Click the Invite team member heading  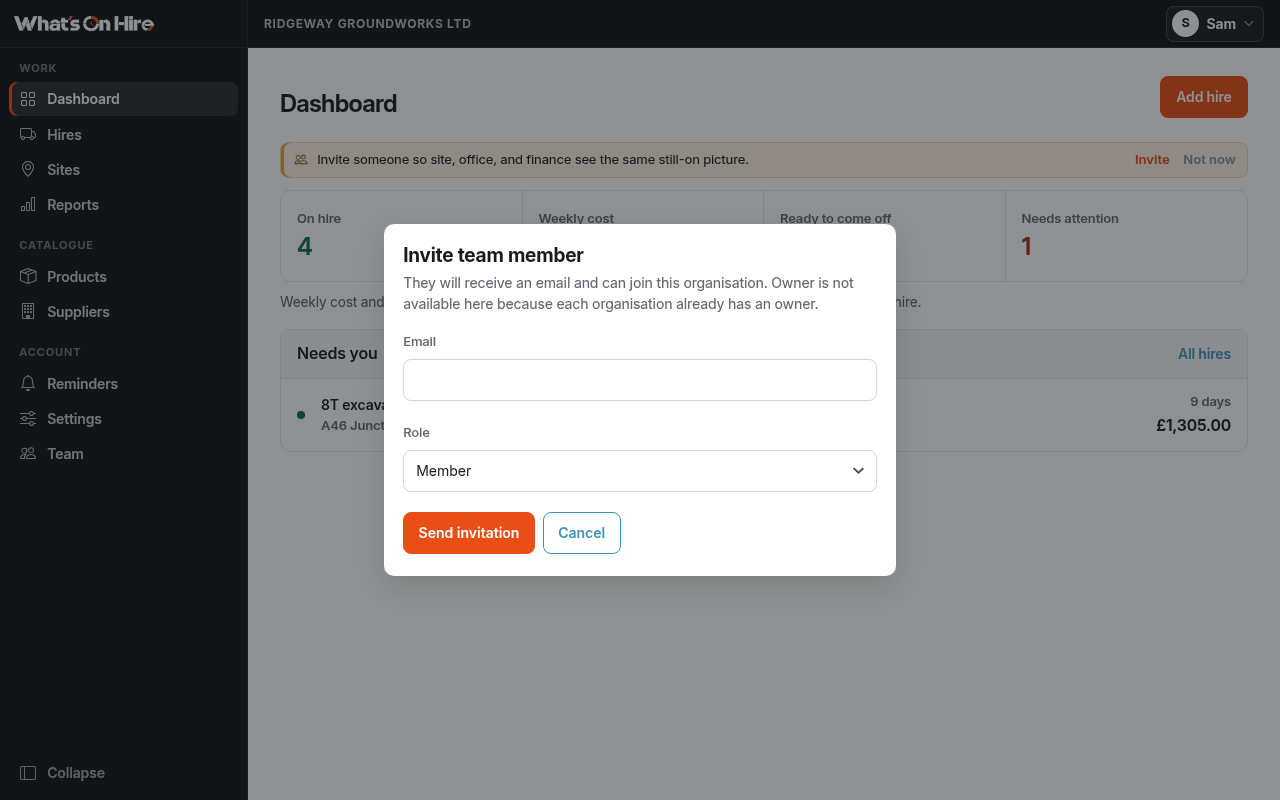pos(493,254)
